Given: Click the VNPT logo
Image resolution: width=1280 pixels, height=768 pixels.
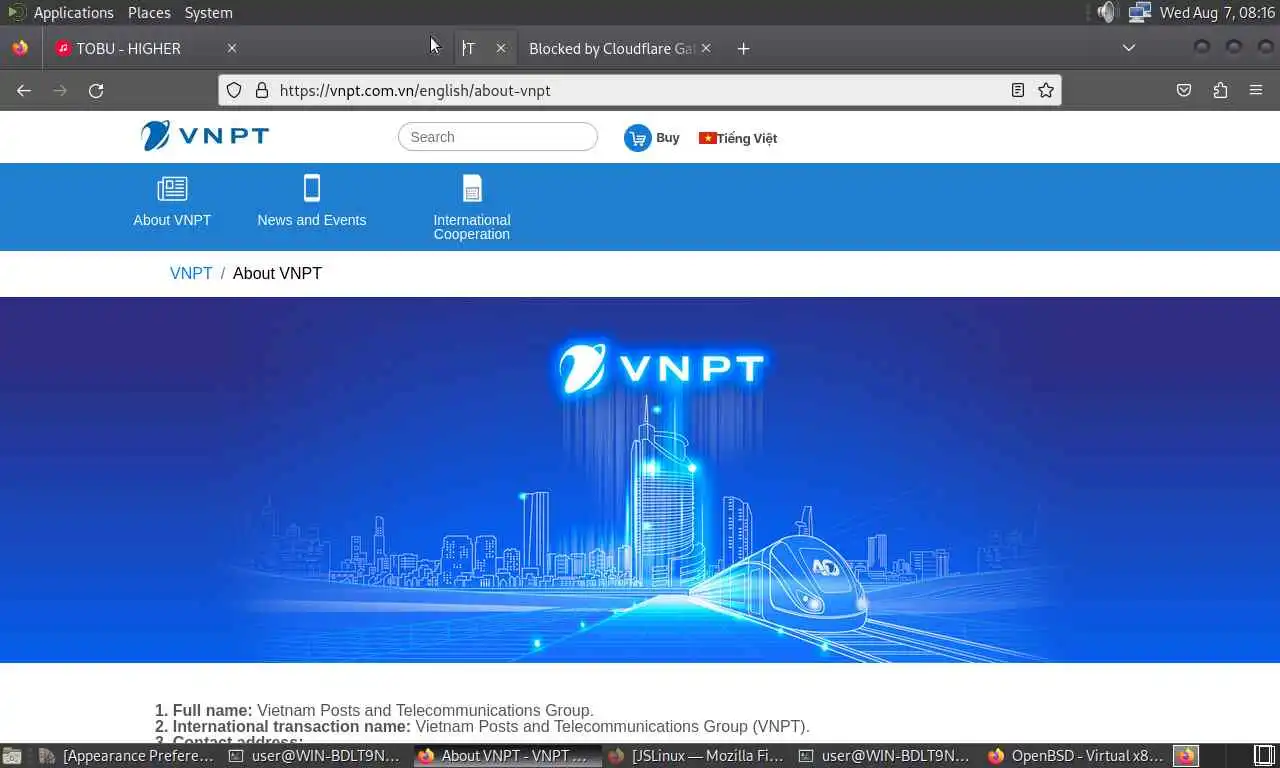Looking at the screenshot, I should [205, 136].
